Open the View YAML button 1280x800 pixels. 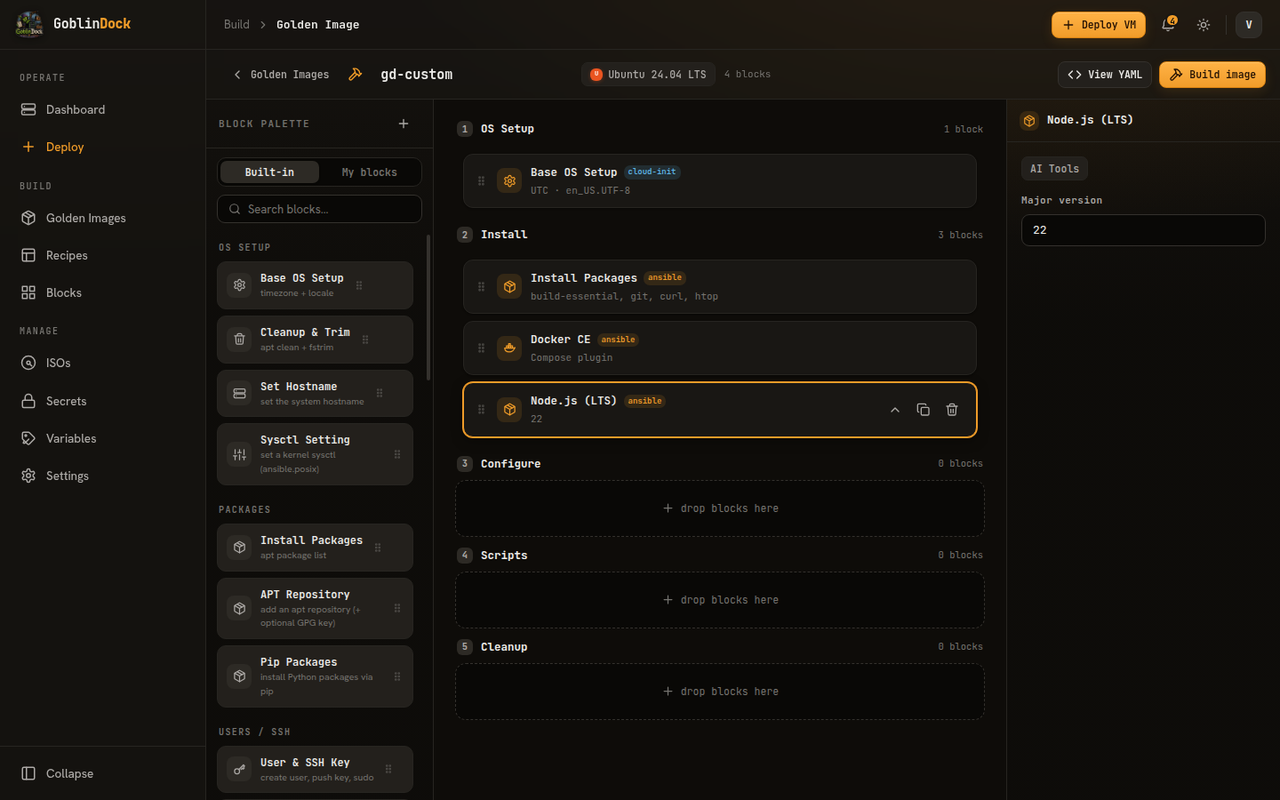pos(1105,75)
